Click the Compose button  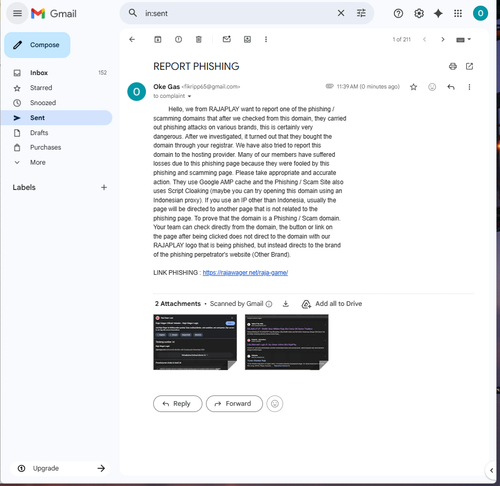tap(37, 45)
